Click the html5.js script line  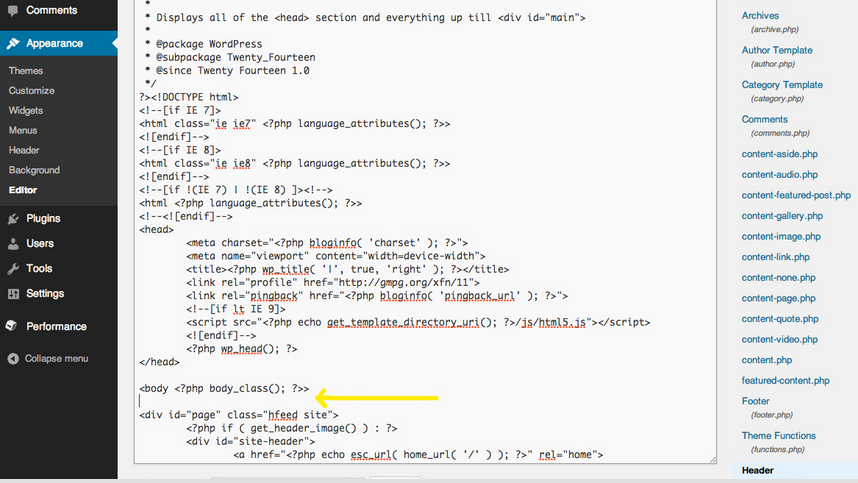pos(418,323)
